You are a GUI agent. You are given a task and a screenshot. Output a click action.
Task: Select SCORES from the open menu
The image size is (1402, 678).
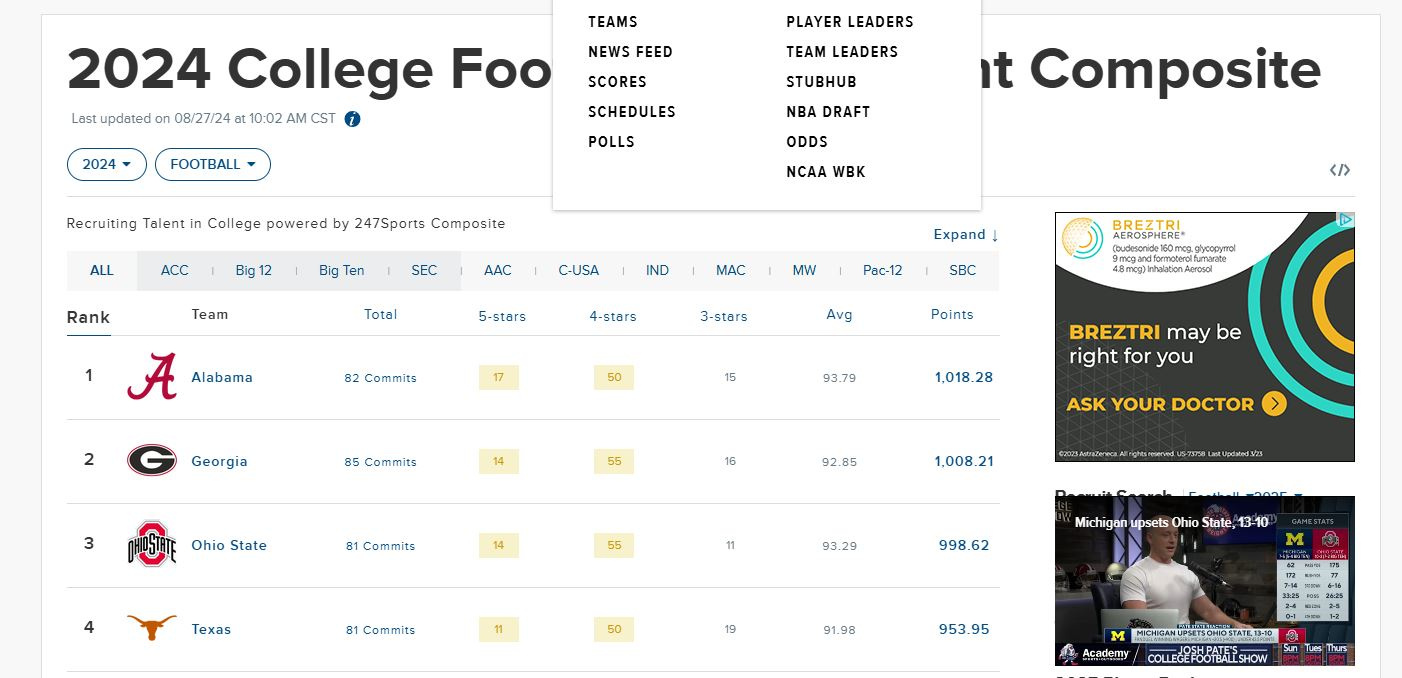click(617, 81)
